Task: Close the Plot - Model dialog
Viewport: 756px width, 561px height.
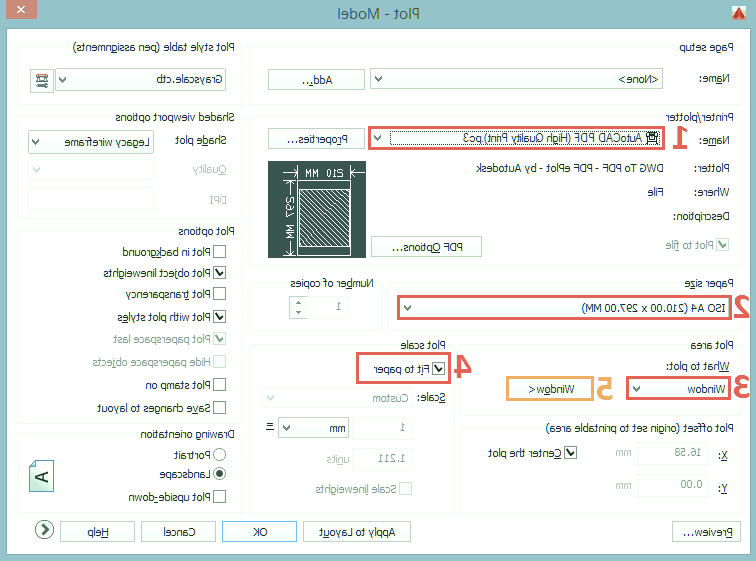Action: point(21,10)
